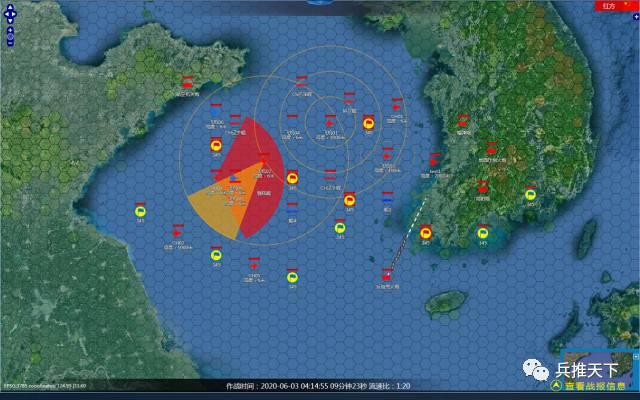640x400 pixels.
Task: Pan the map down with the arrow
Action: pos(10,20)
